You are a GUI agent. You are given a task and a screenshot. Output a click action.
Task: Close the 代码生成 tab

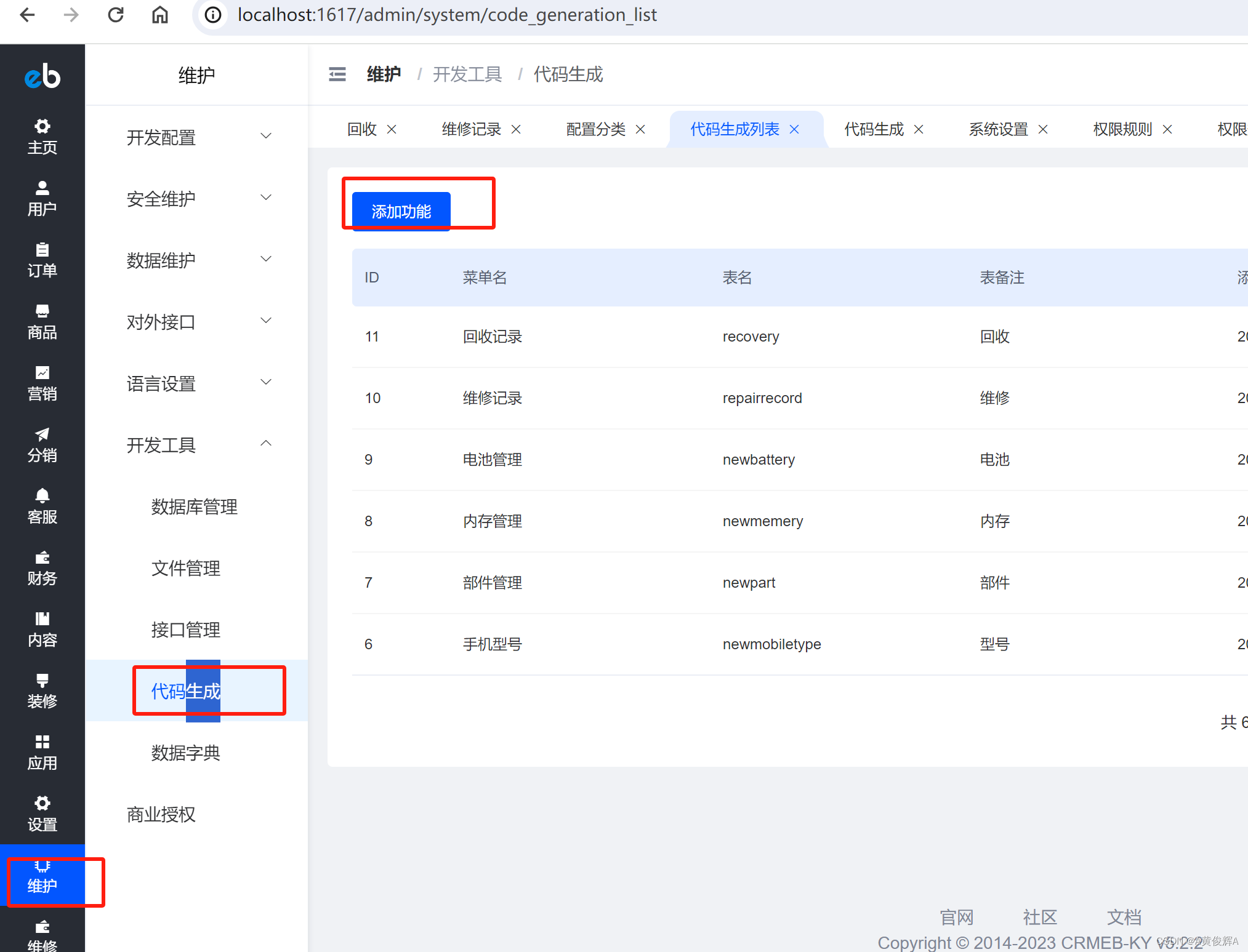pyautogui.click(x=919, y=129)
